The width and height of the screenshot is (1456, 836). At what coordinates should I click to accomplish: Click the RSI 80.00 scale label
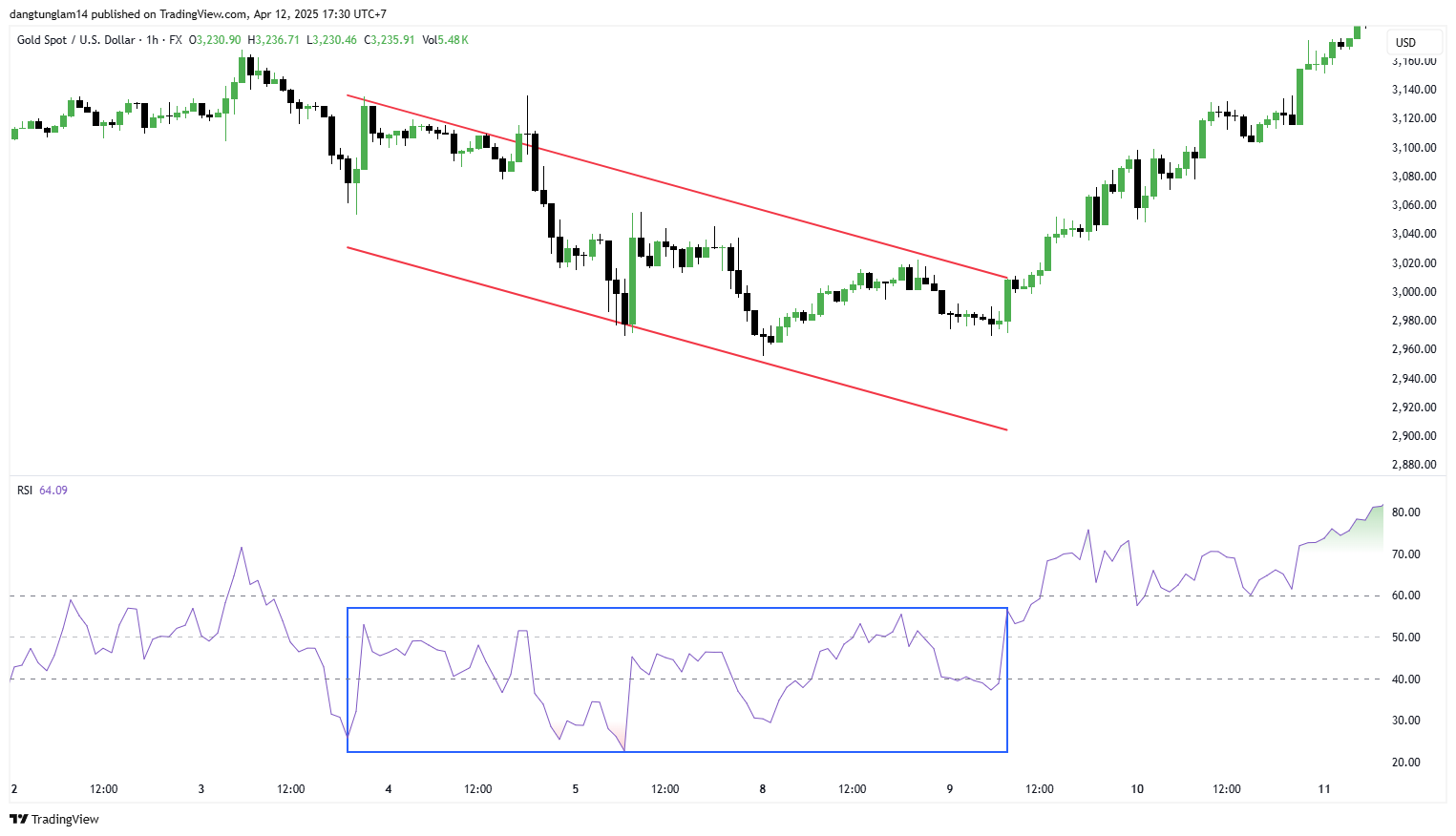1406,512
